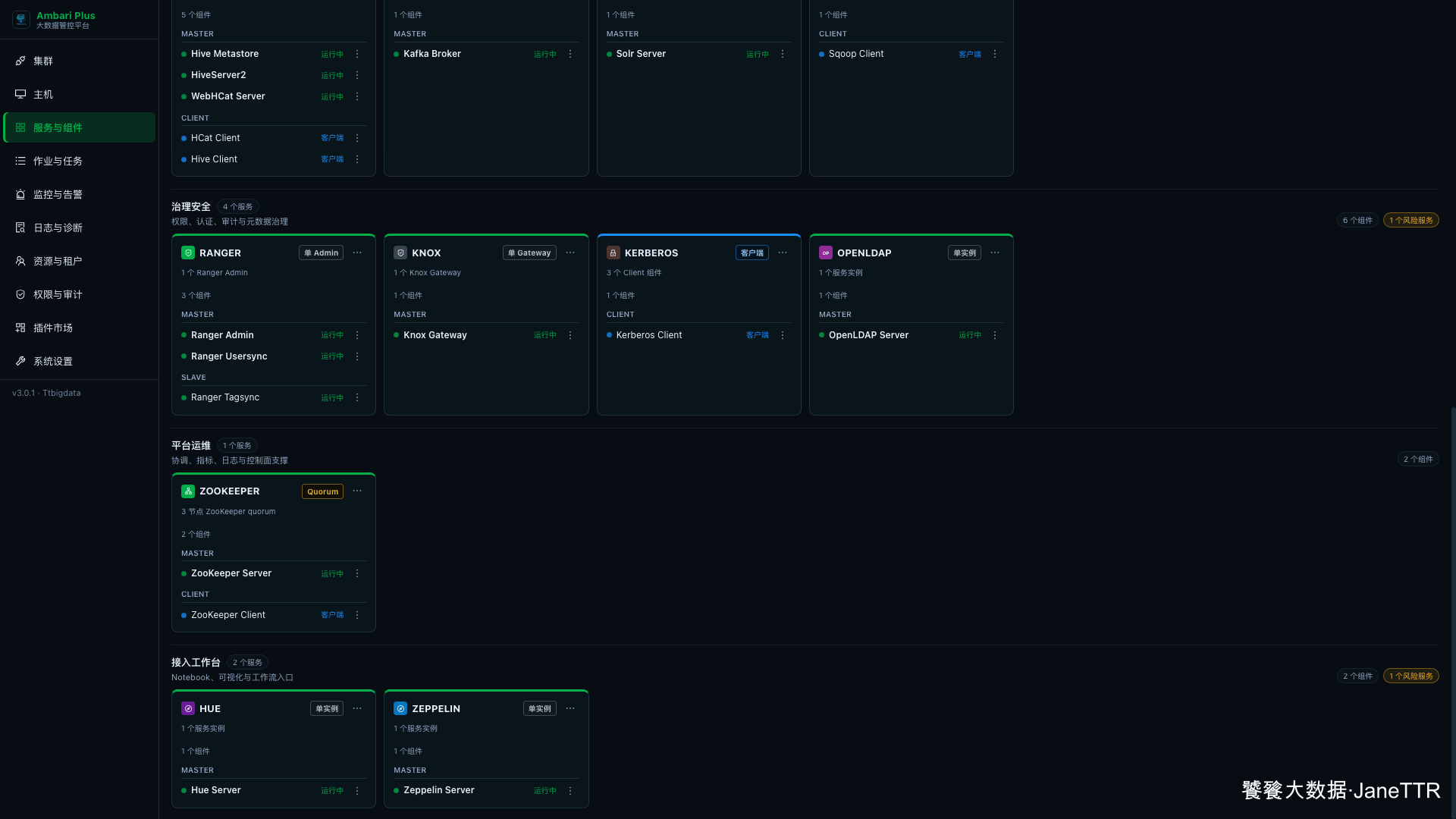Open Knox Gateway row actions menu

click(570, 335)
